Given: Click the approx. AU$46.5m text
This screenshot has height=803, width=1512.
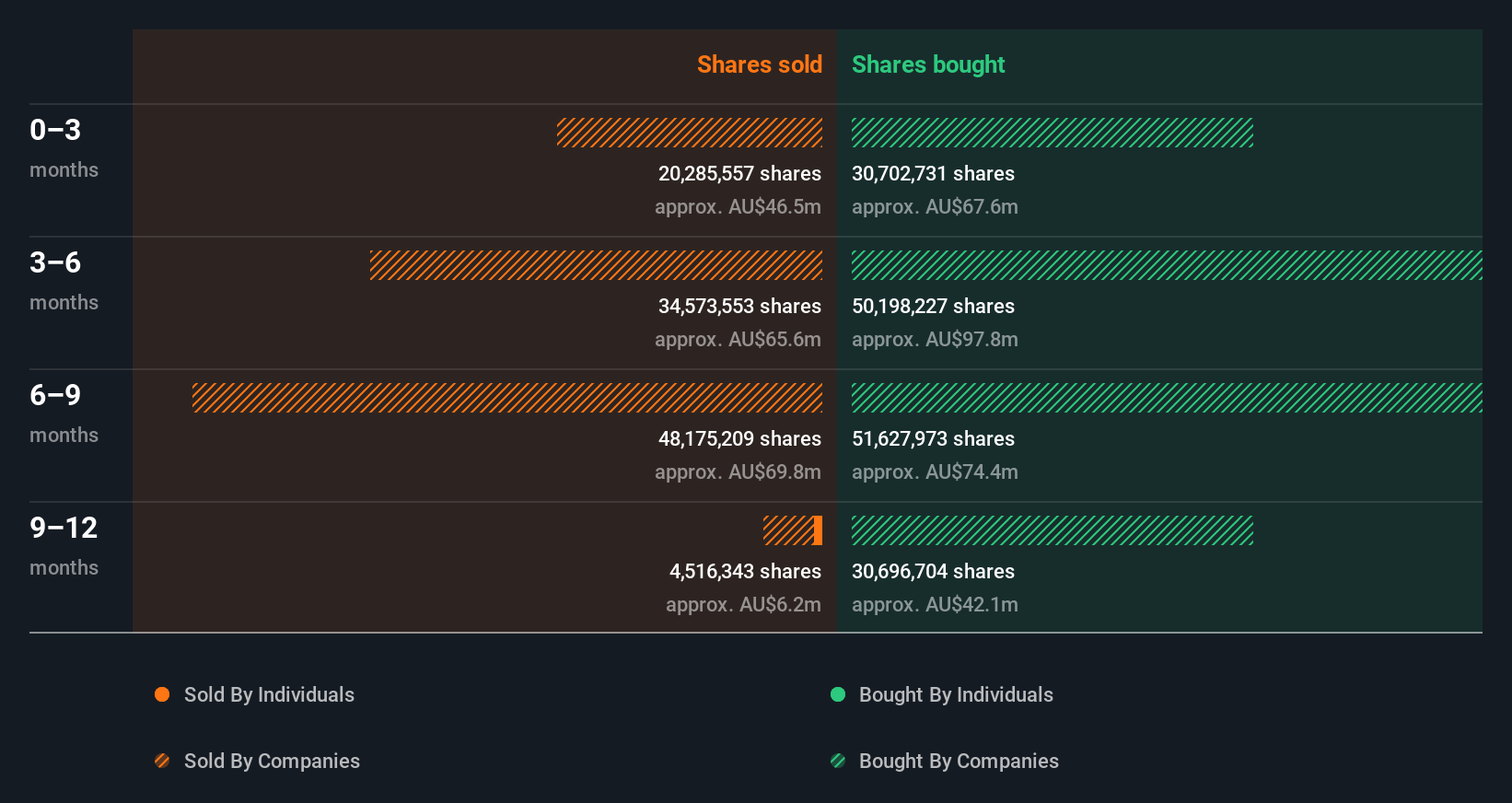Looking at the screenshot, I should tap(738, 206).
